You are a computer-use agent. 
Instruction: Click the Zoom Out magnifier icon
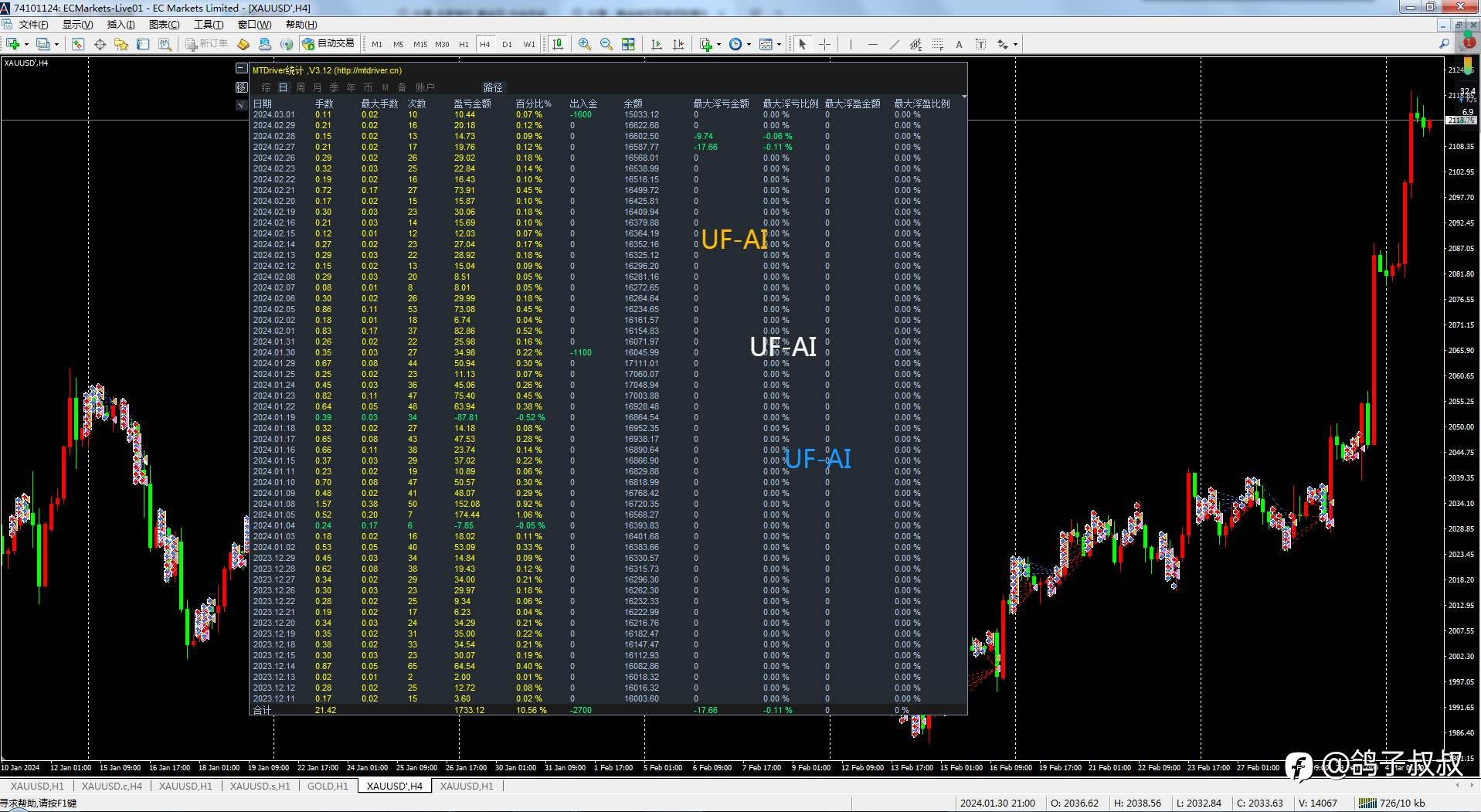[606, 44]
